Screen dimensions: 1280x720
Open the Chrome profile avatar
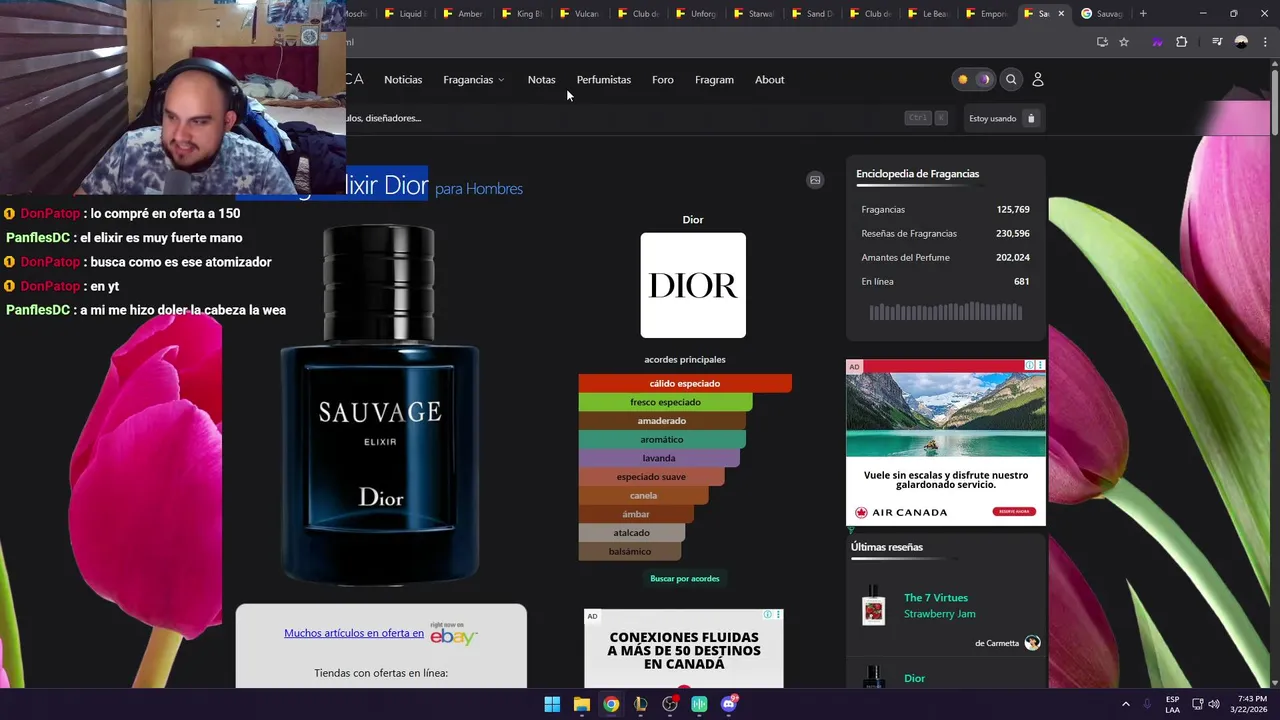click(x=1241, y=42)
